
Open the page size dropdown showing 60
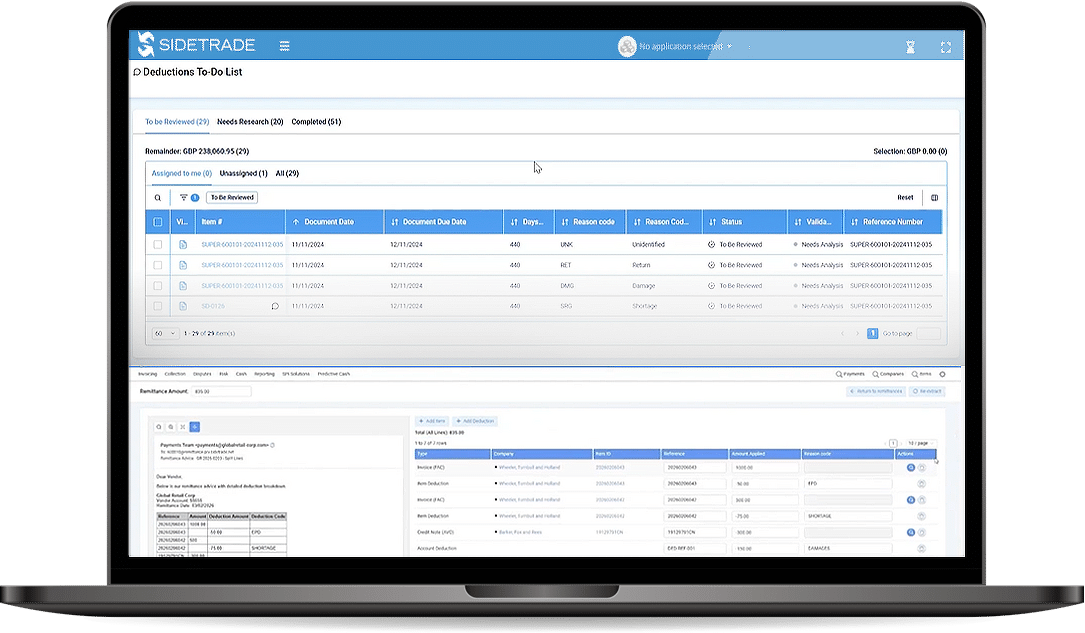tap(164, 333)
